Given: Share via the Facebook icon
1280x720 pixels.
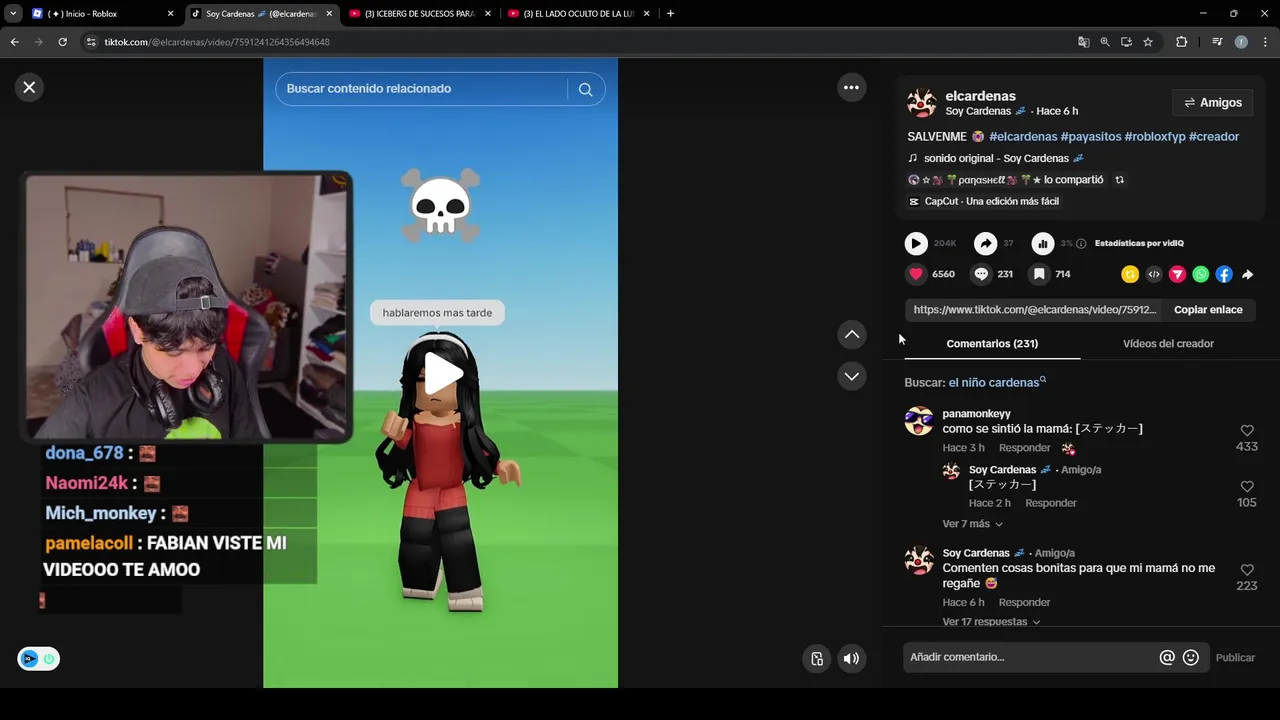Looking at the screenshot, I should tap(1224, 274).
